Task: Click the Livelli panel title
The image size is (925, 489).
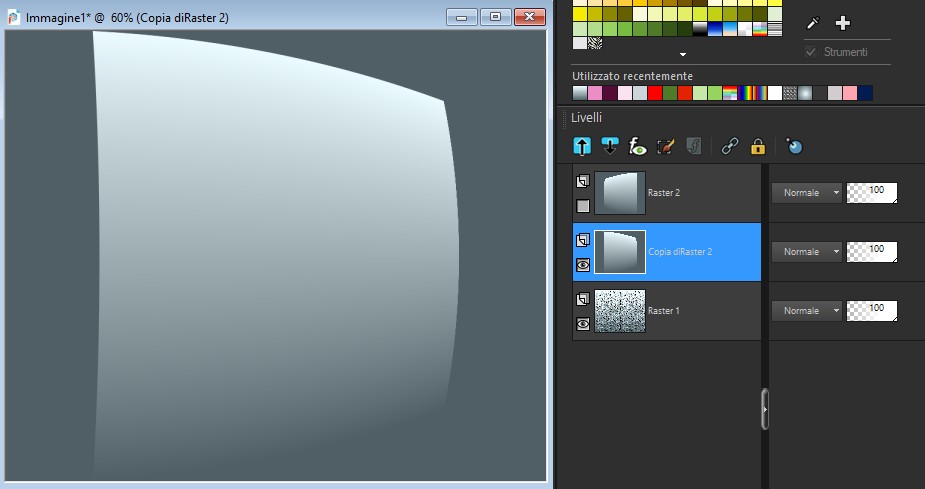Action: click(586, 117)
